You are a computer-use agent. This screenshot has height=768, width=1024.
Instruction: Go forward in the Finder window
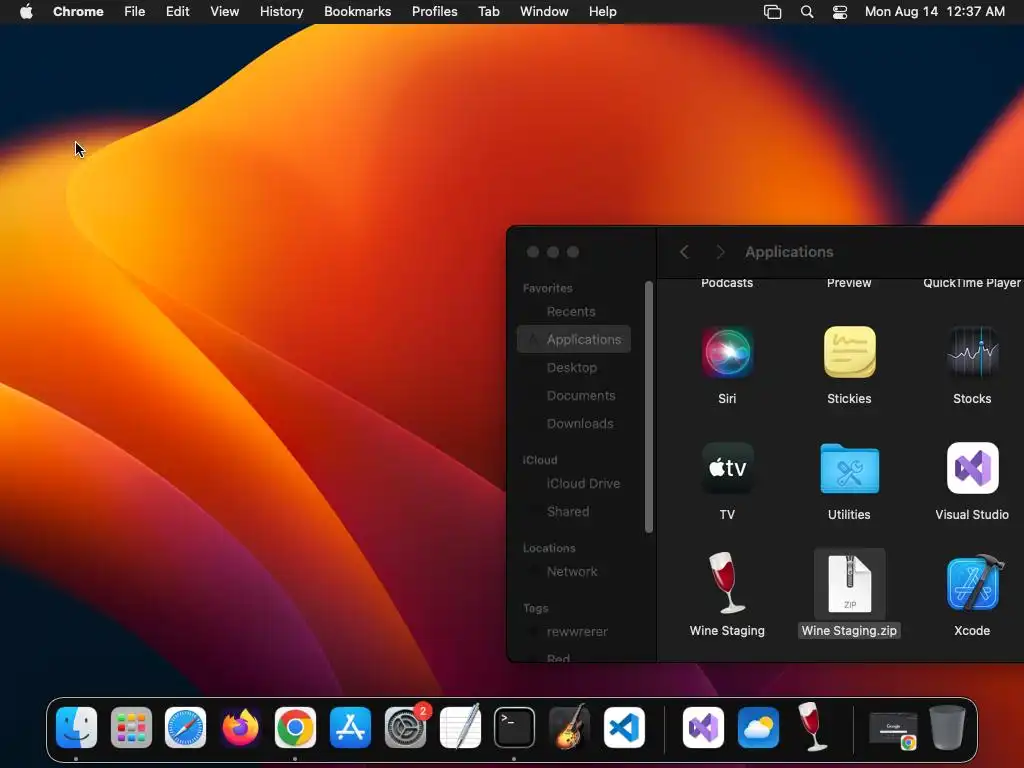(x=720, y=252)
